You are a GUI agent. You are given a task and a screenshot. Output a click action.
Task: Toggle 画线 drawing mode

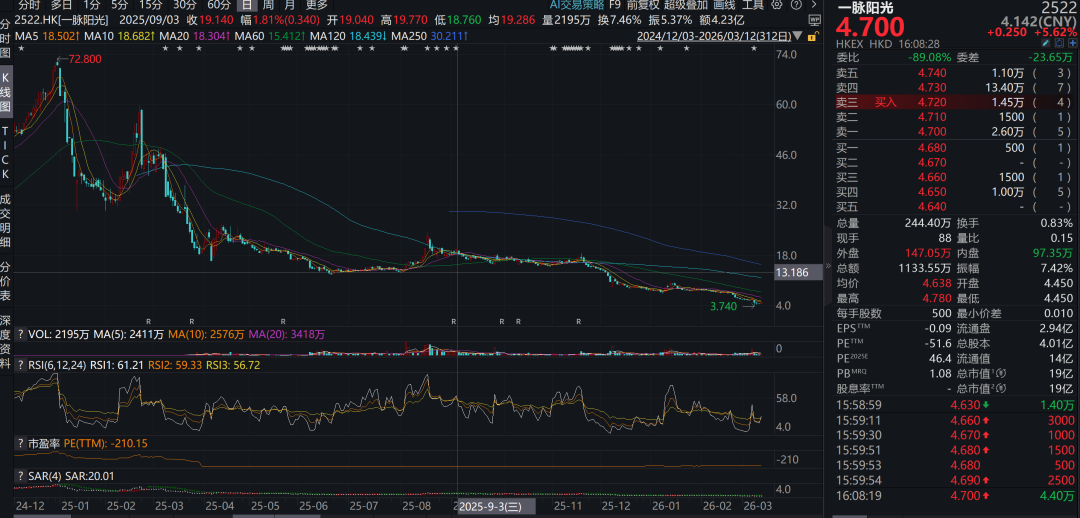point(724,5)
